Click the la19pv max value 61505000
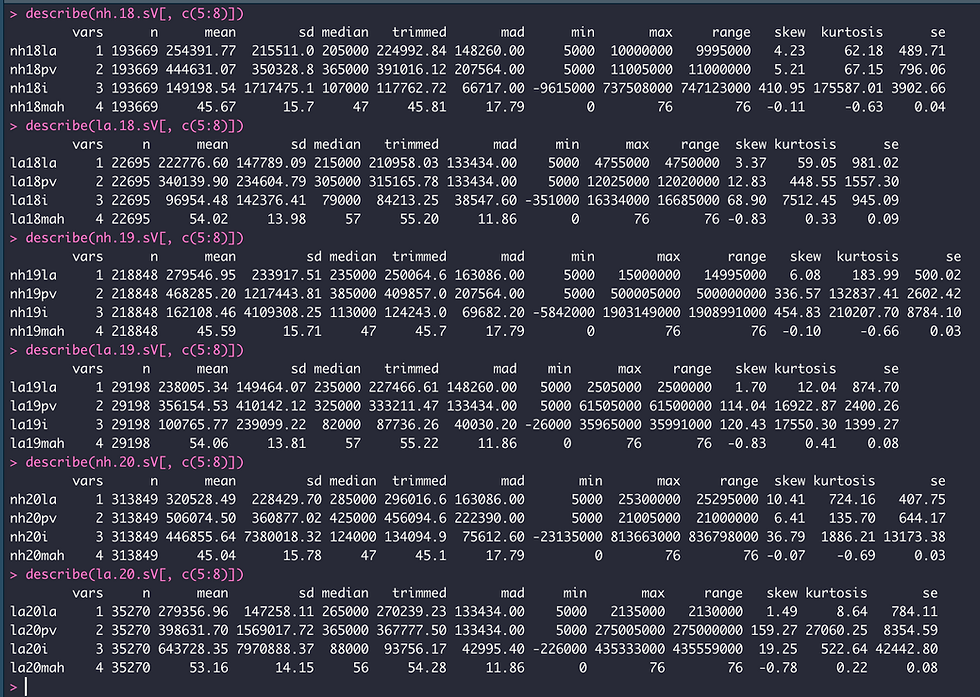The image size is (980, 697). point(610,406)
